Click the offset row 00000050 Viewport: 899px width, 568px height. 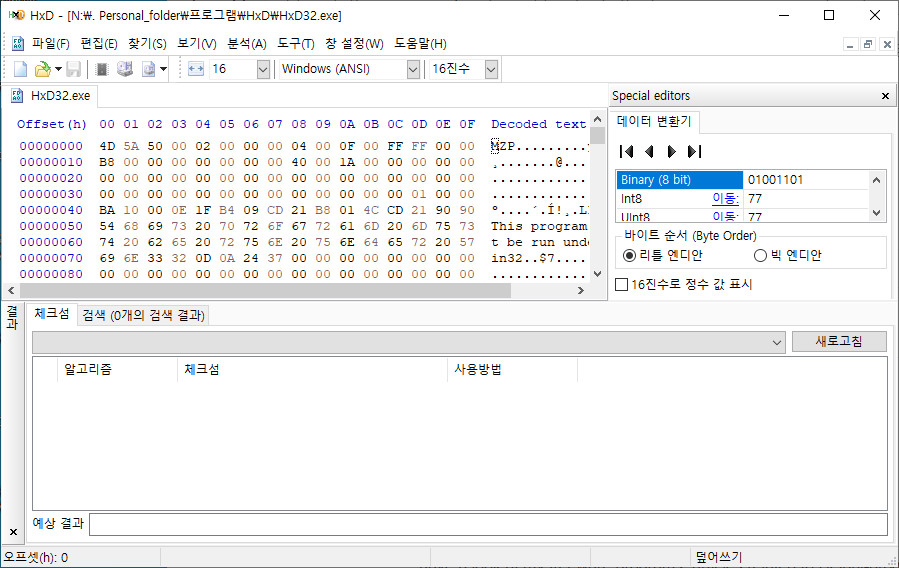(51, 226)
